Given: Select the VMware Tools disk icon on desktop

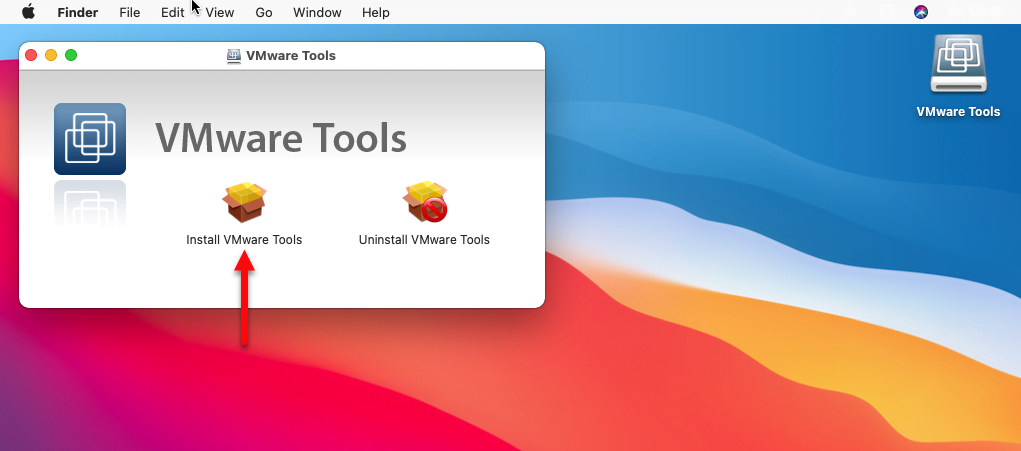Looking at the screenshot, I should [958, 64].
